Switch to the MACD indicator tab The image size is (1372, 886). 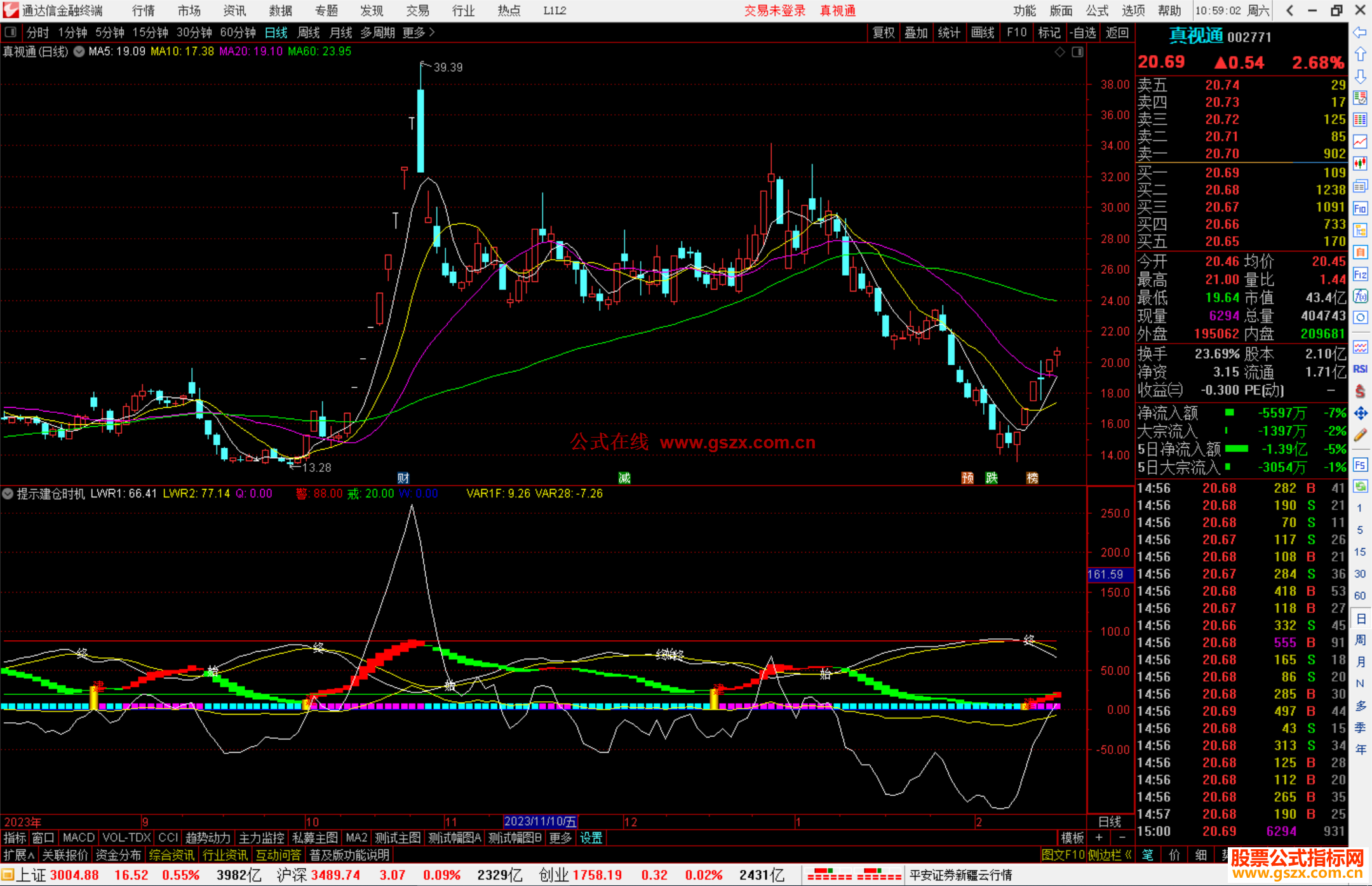coord(78,838)
